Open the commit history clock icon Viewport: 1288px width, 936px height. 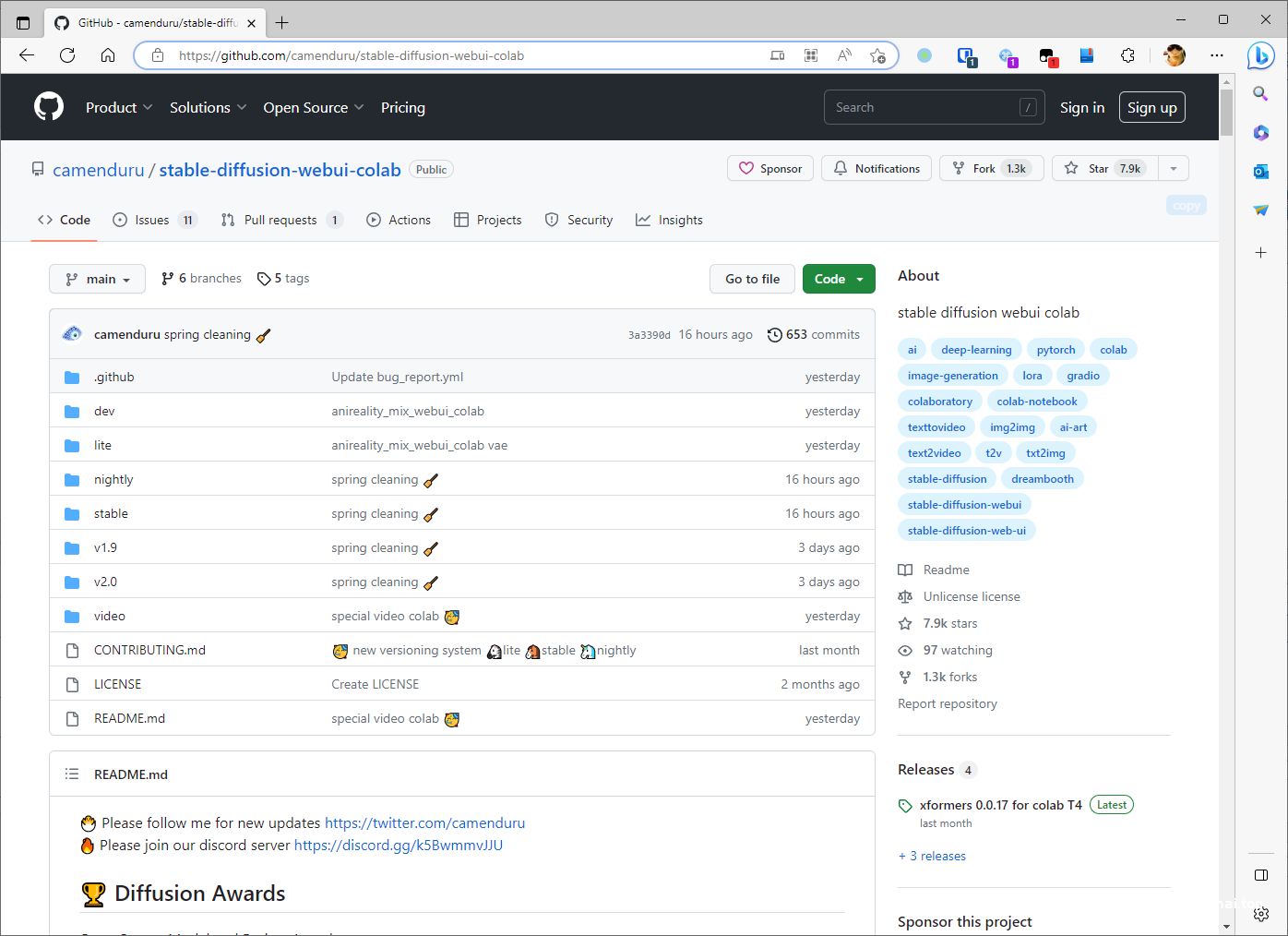[x=775, y=335]
